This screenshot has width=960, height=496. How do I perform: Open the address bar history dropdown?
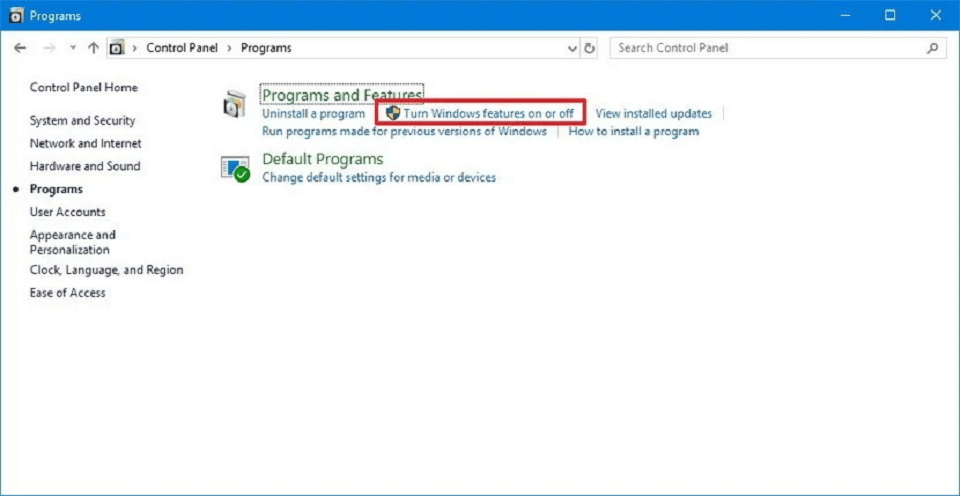(x=572, y=48)
